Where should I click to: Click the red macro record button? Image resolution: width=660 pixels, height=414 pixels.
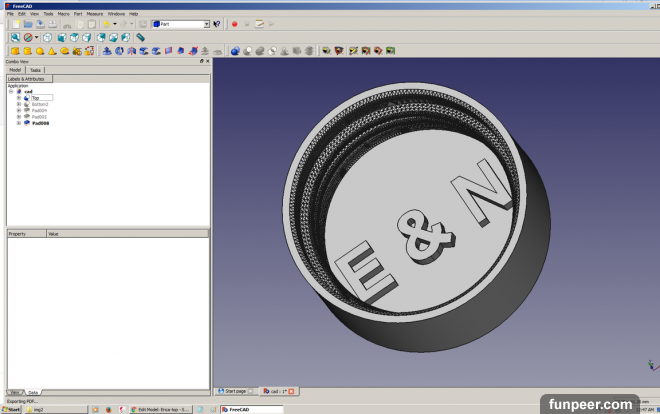(234, 23)
